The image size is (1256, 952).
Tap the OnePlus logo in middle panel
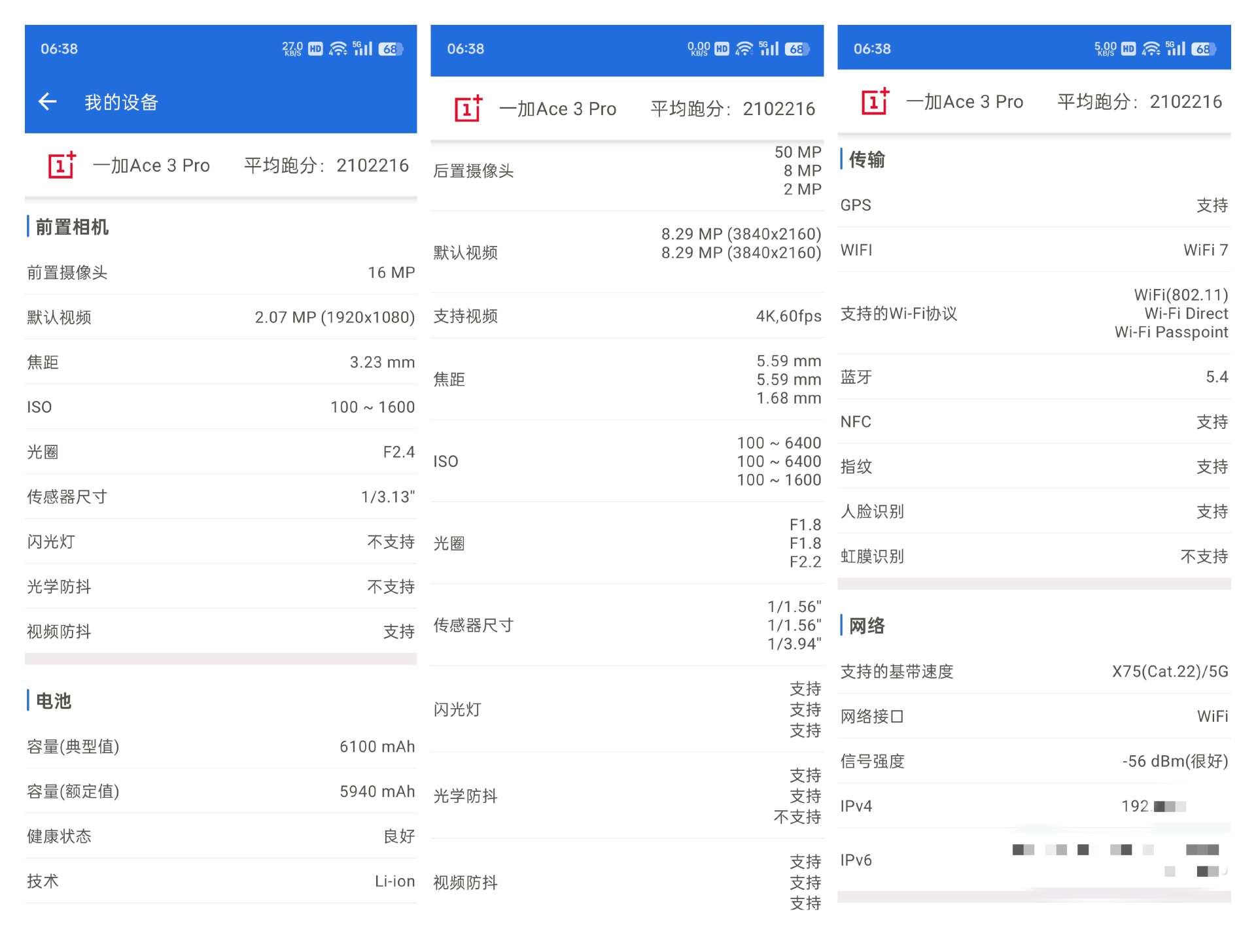(468, 109)
